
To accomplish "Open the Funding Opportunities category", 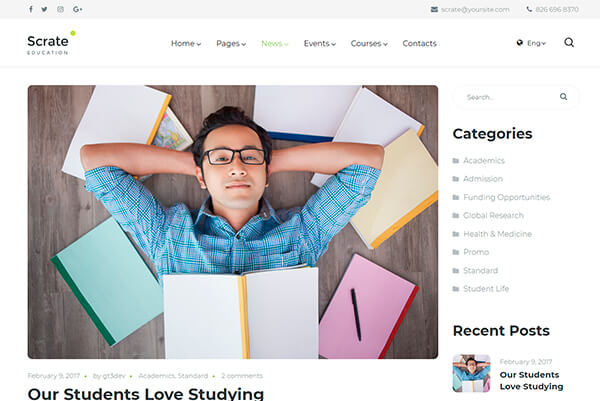I will (506, 197).
